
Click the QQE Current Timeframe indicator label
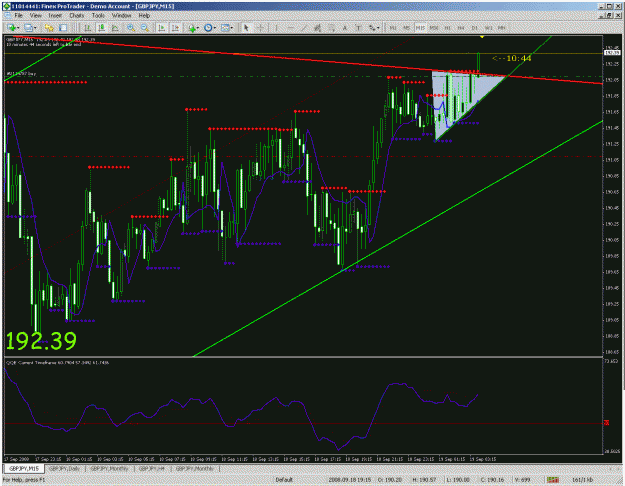coord(57,362)
